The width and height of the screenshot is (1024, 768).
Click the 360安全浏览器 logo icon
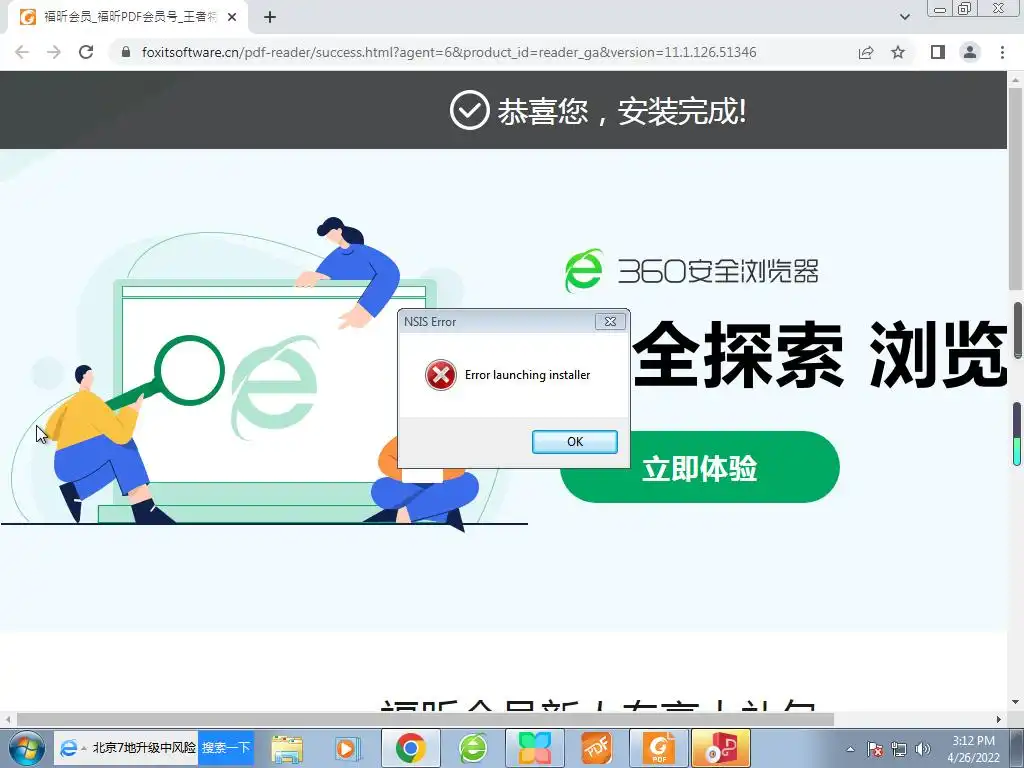coord(584,270)
